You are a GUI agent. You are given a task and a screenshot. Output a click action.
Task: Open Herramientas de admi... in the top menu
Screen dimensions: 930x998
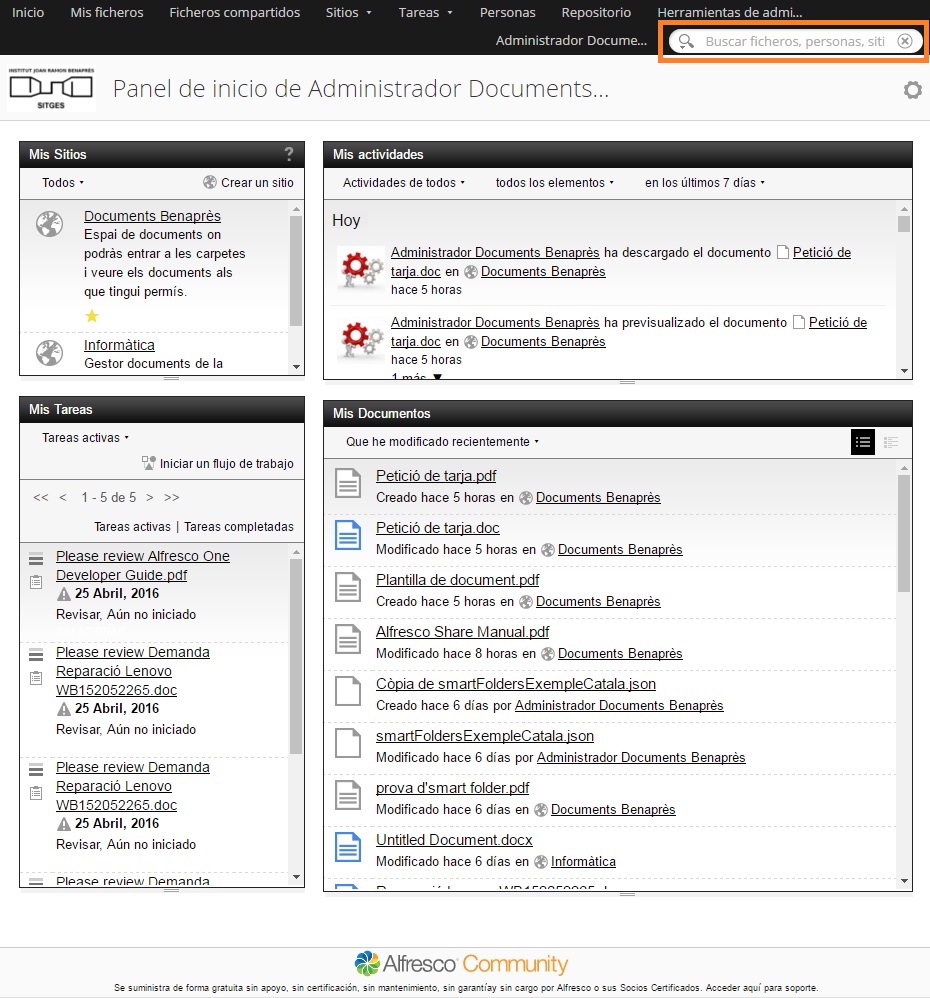tap(729, 13)
